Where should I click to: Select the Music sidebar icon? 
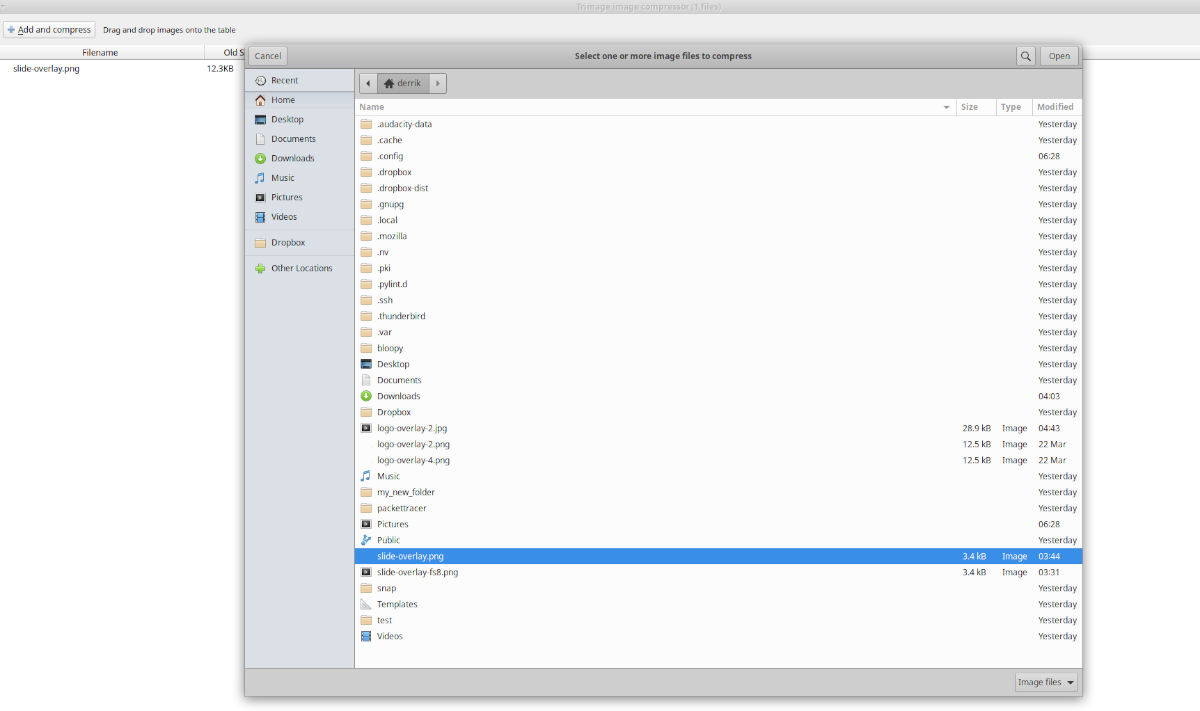pyautogui.click(x=263, y=177)
